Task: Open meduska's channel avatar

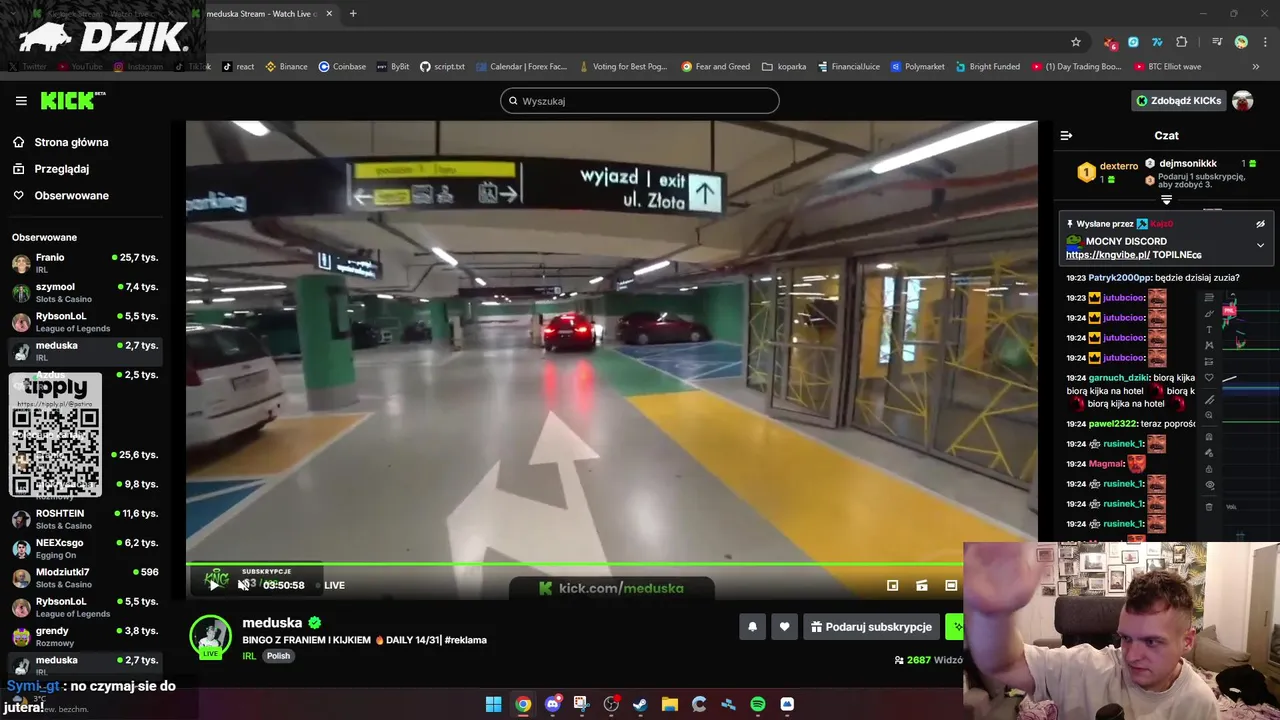Action: click(x=210, y=637)
